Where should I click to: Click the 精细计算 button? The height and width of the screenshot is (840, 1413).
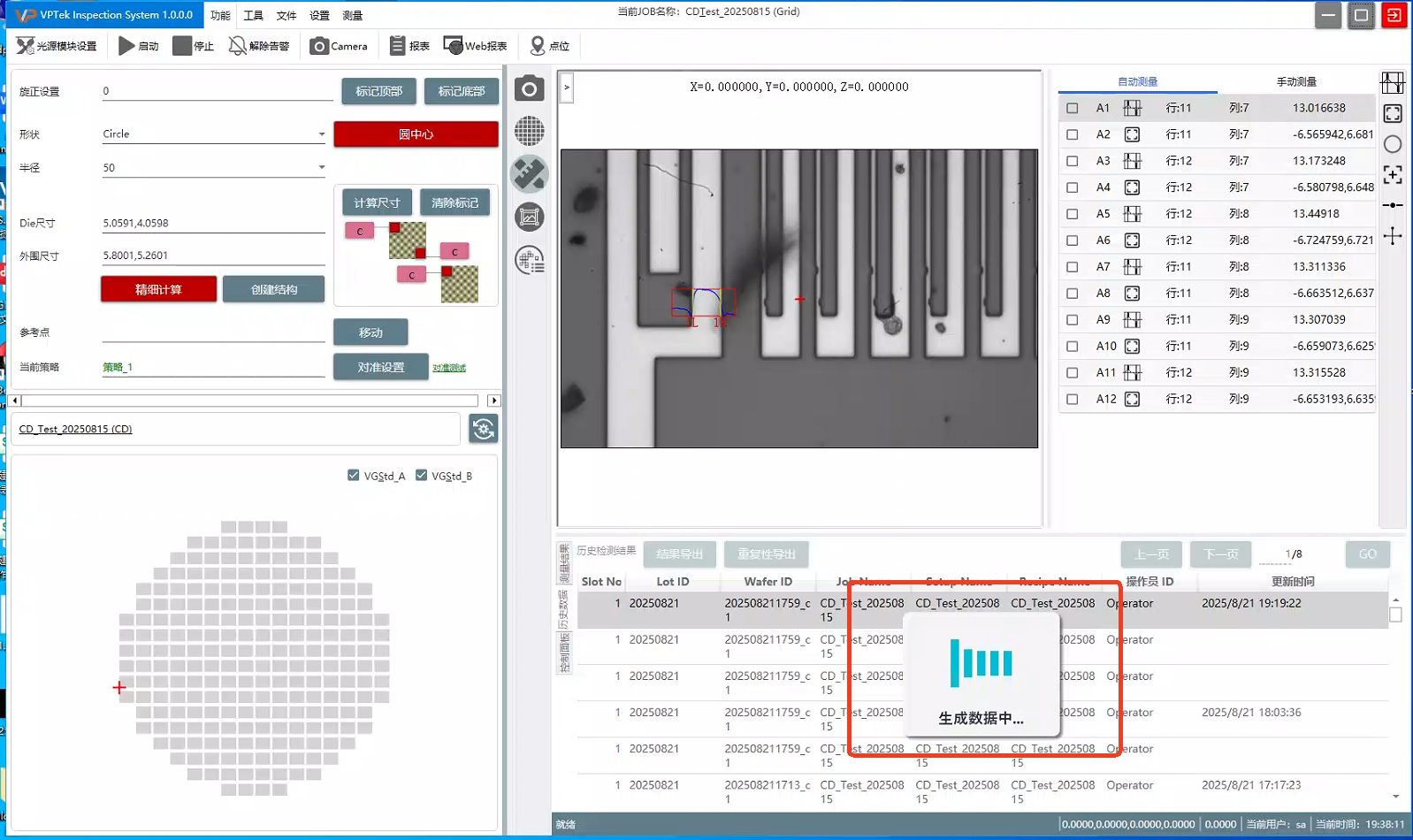158,289
